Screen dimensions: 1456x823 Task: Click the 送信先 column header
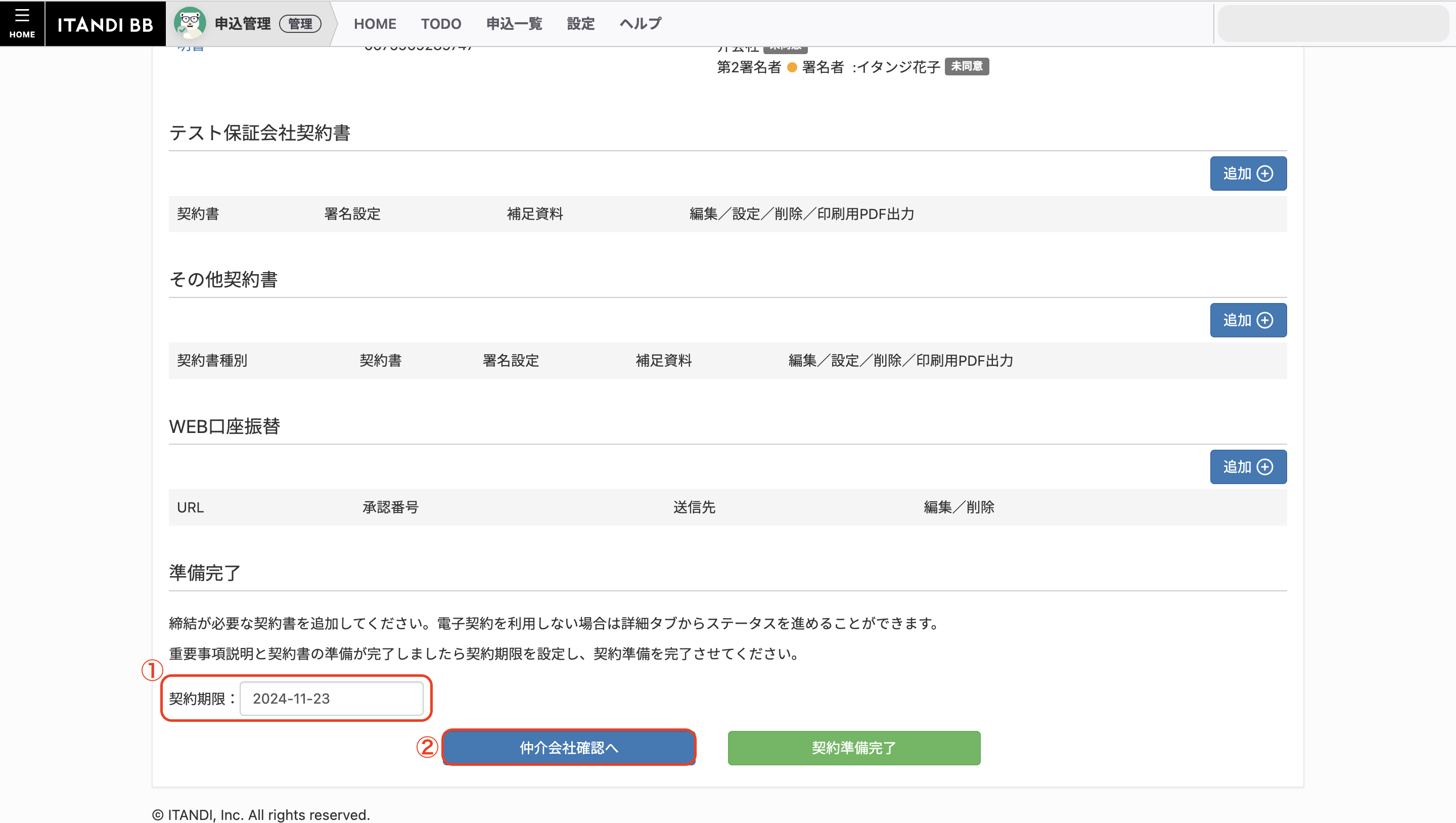[x=694, y=507]
